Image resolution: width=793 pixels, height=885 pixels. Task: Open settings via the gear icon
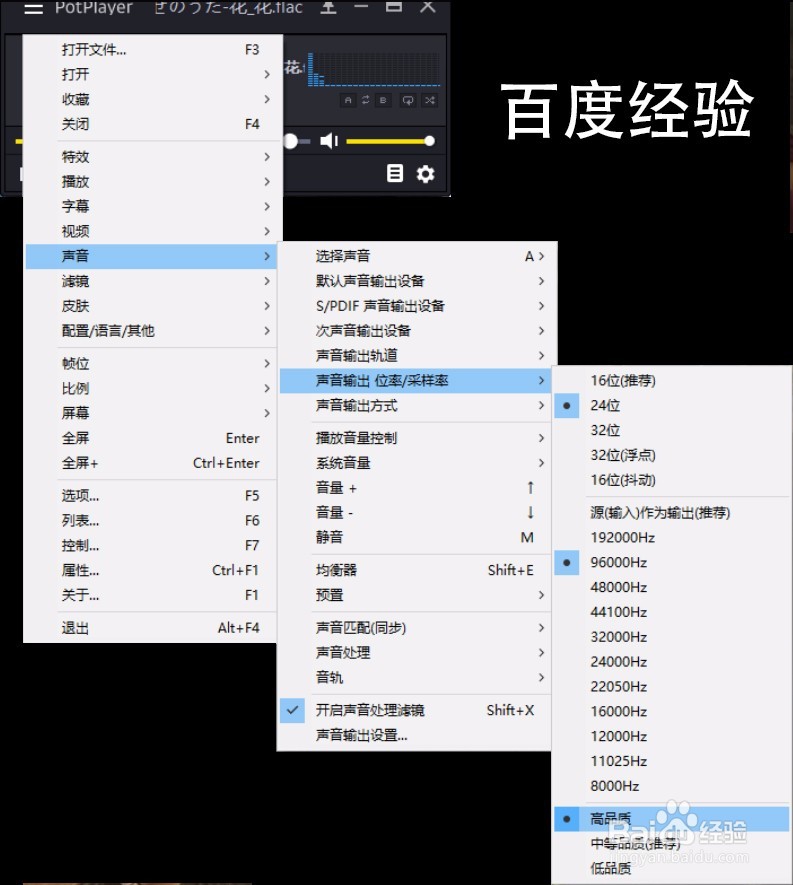[x=426, y=174]
